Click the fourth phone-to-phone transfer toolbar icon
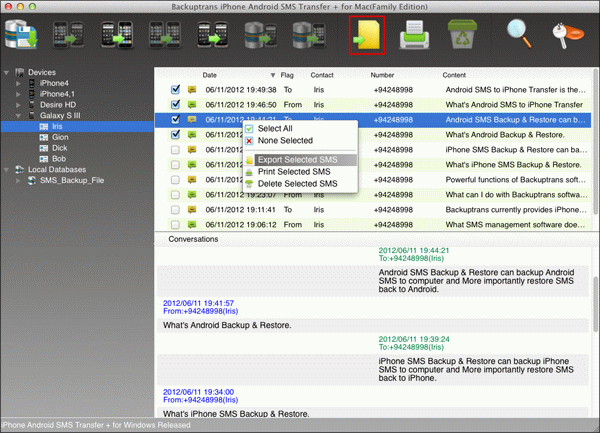600x433 pixels. click(213, 35)
